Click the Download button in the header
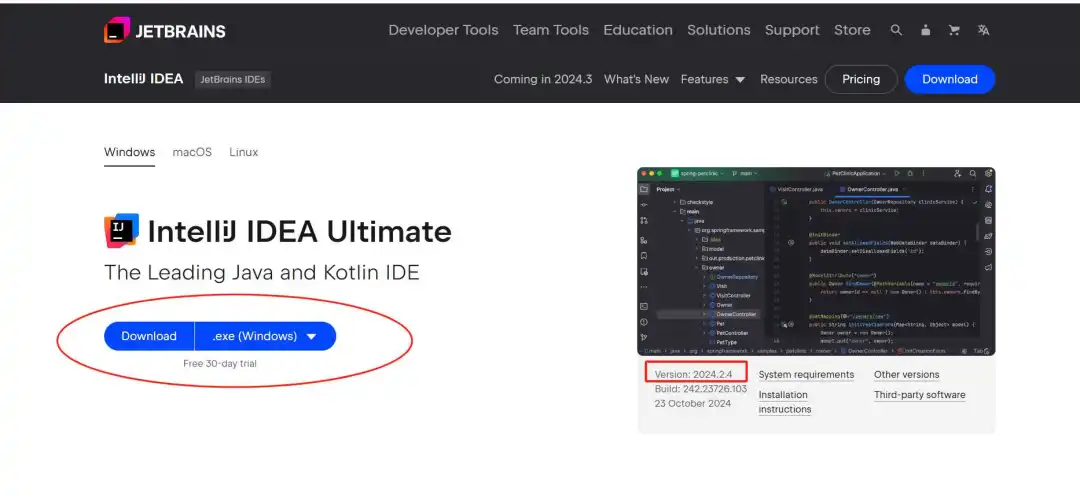This screenshot has height=497, width=1080. pos(950,79)
